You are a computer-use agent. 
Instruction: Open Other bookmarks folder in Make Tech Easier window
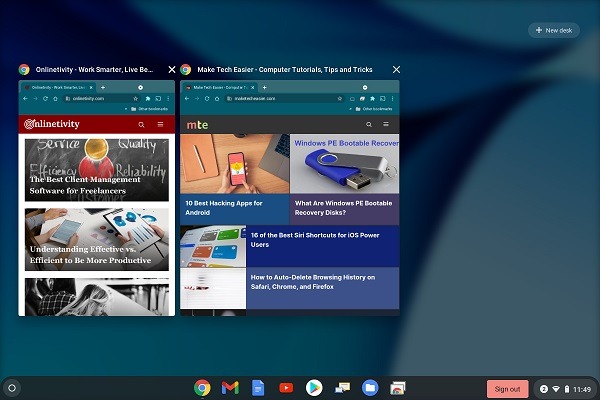374,109
